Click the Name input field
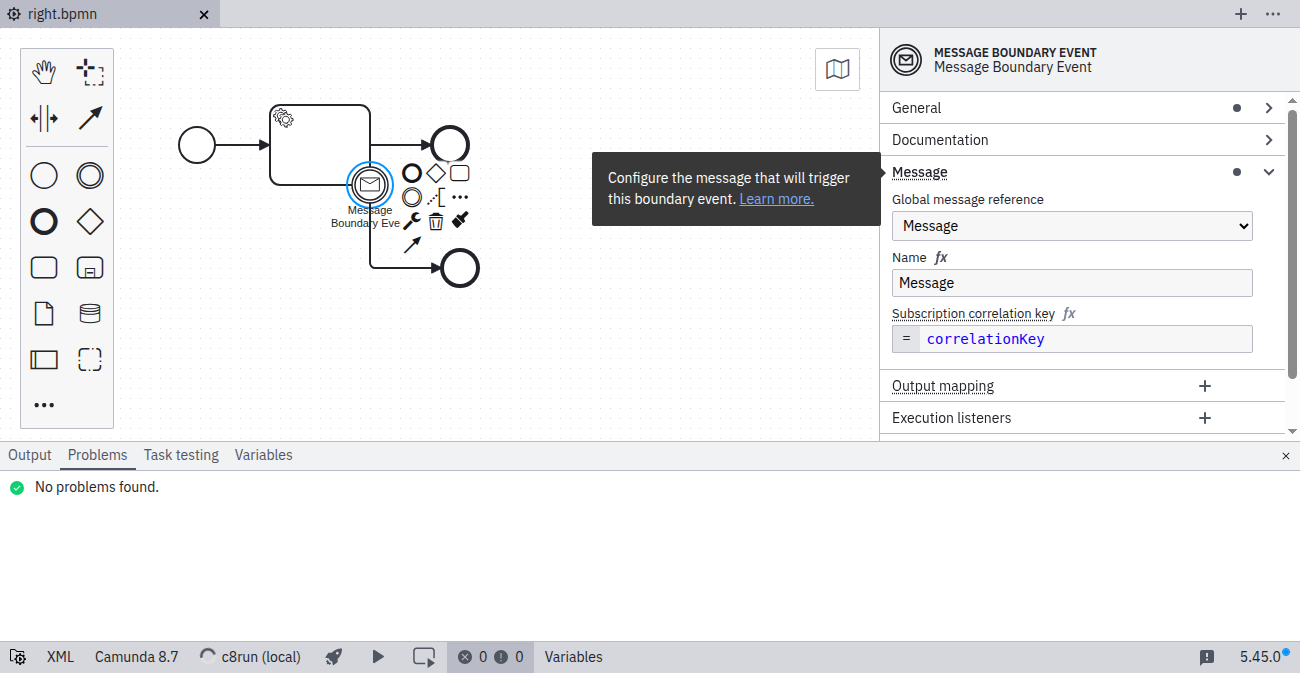Screen dimensions: 1300x673 tap(1071, 283)
